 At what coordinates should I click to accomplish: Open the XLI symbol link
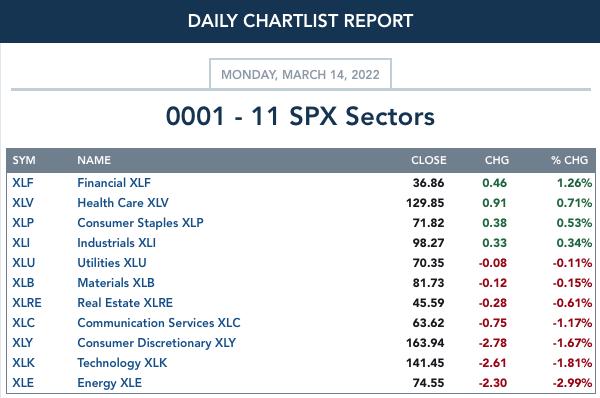tap(21, 243)
